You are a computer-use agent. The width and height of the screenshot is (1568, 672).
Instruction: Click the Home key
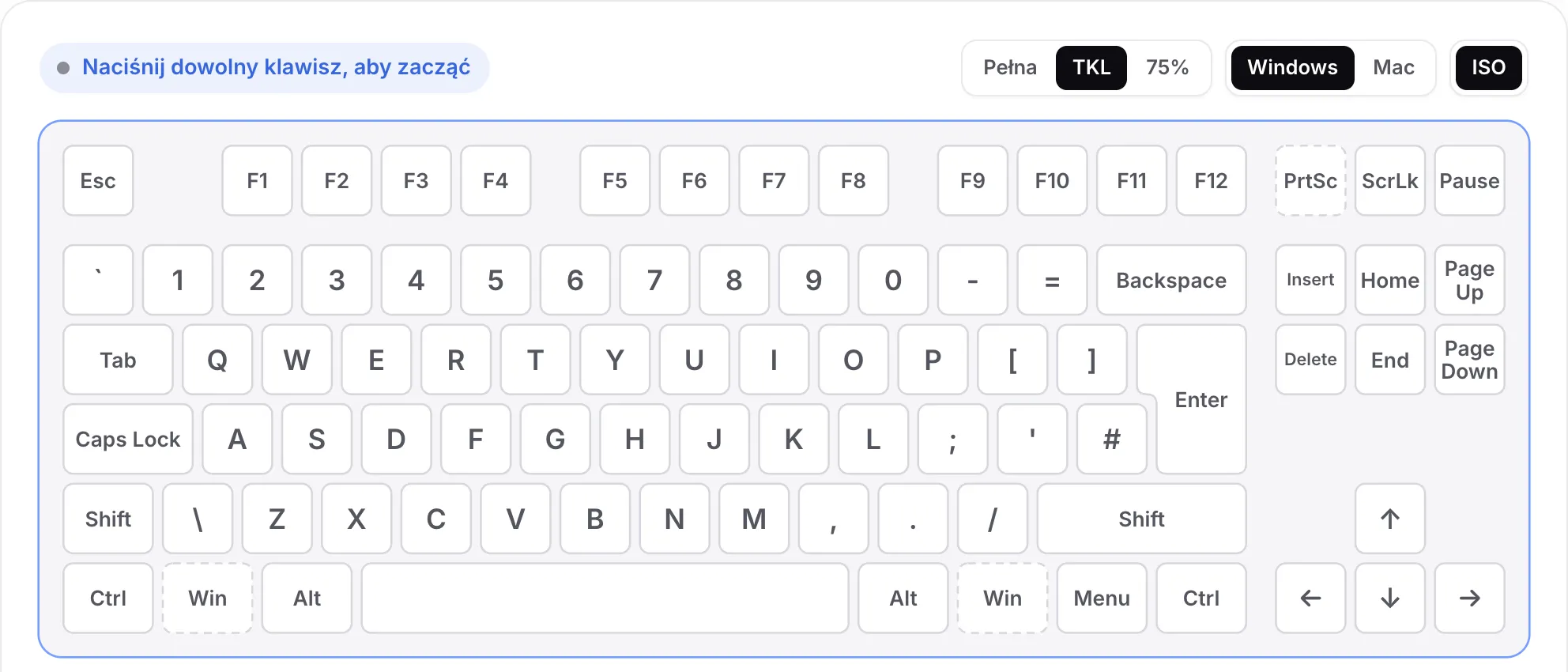coord(1389,280)
